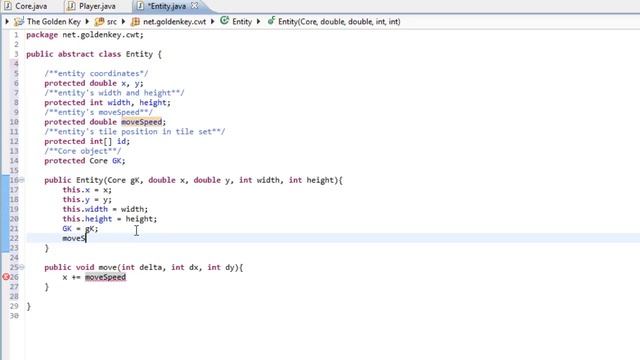Click the Entity.java file icon in tab
Image resolution: width=640 pixels, height=360 pixels.
coord(140,6)
